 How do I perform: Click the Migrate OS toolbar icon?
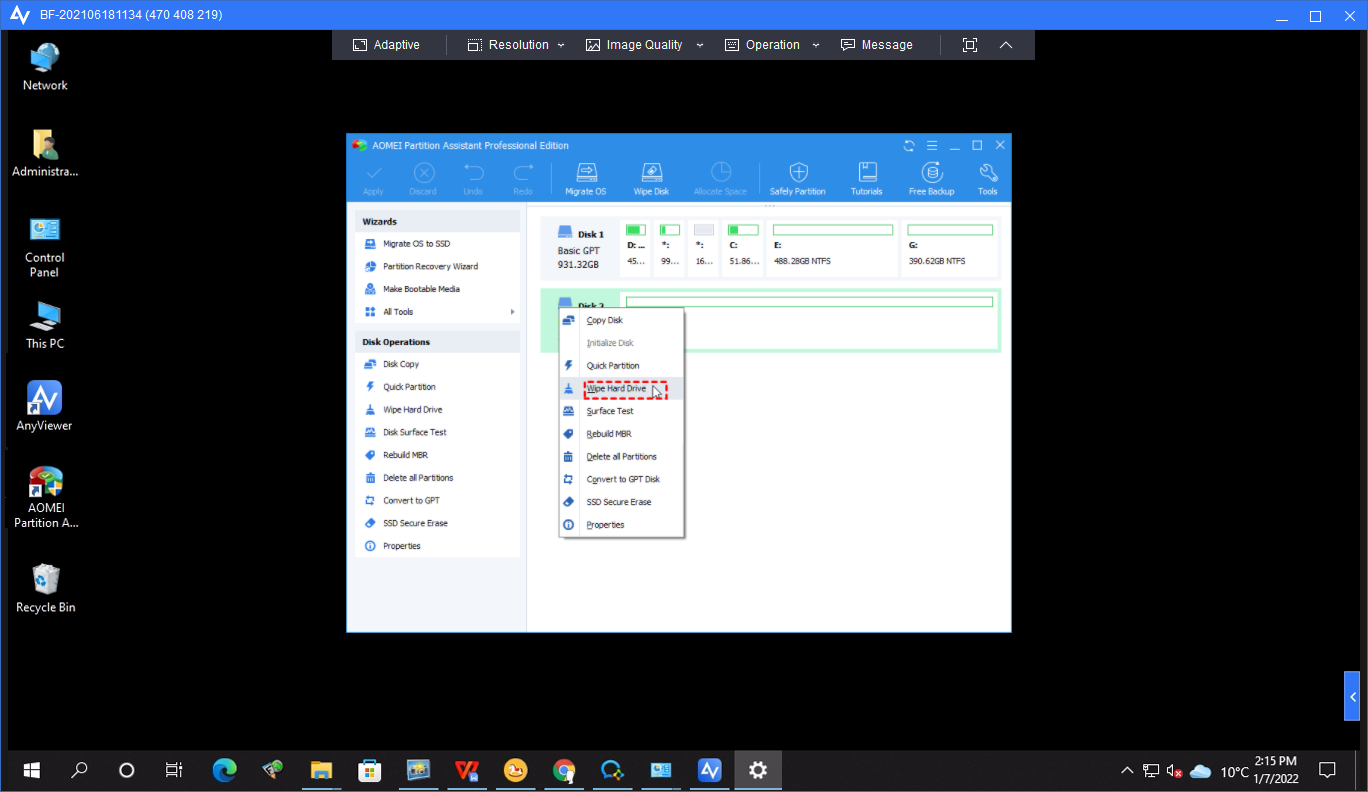[586, 178]
